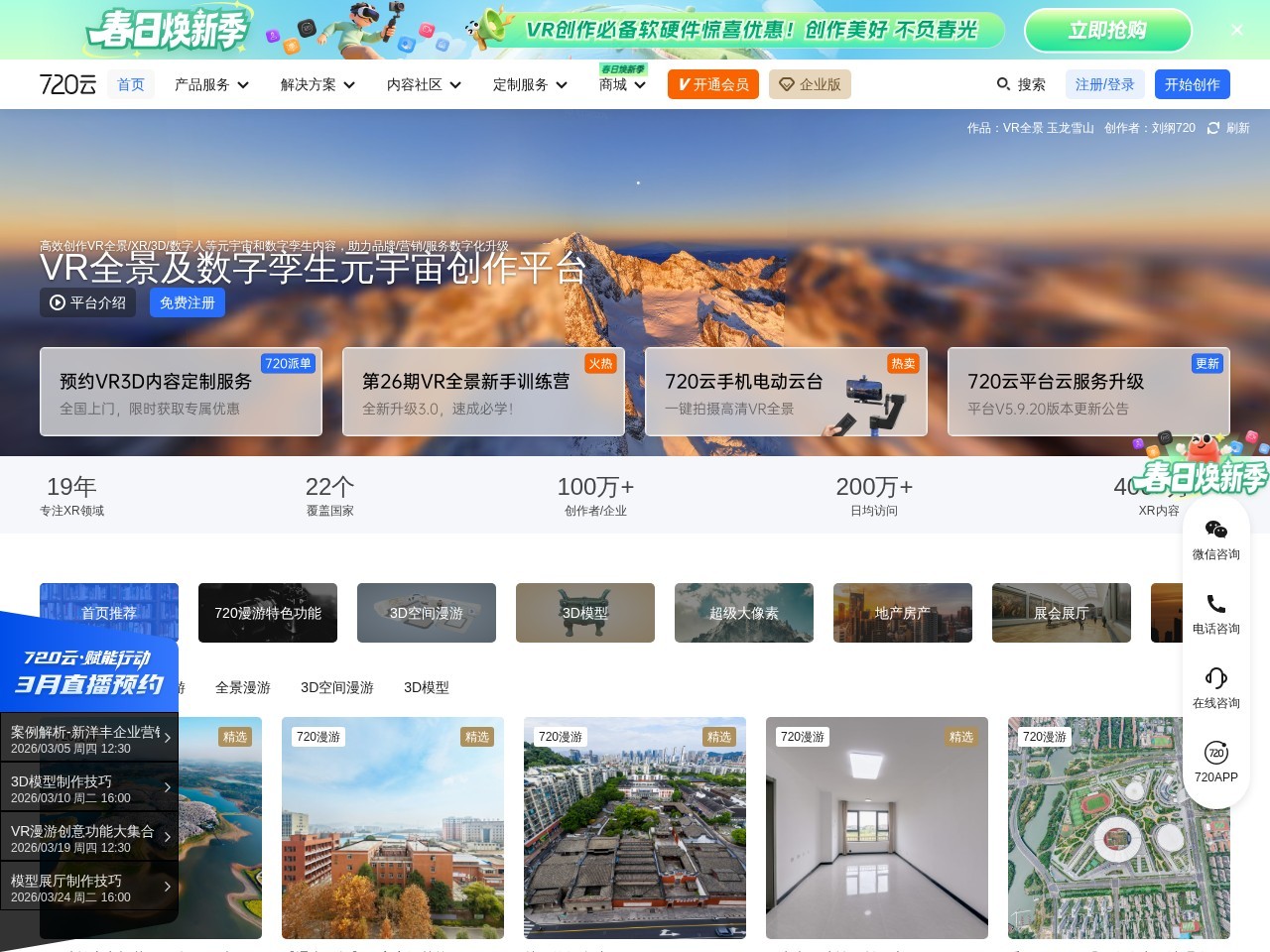Click the phone consultation icon
The width and height of the screenshot is (1270, 952).
1215,604
